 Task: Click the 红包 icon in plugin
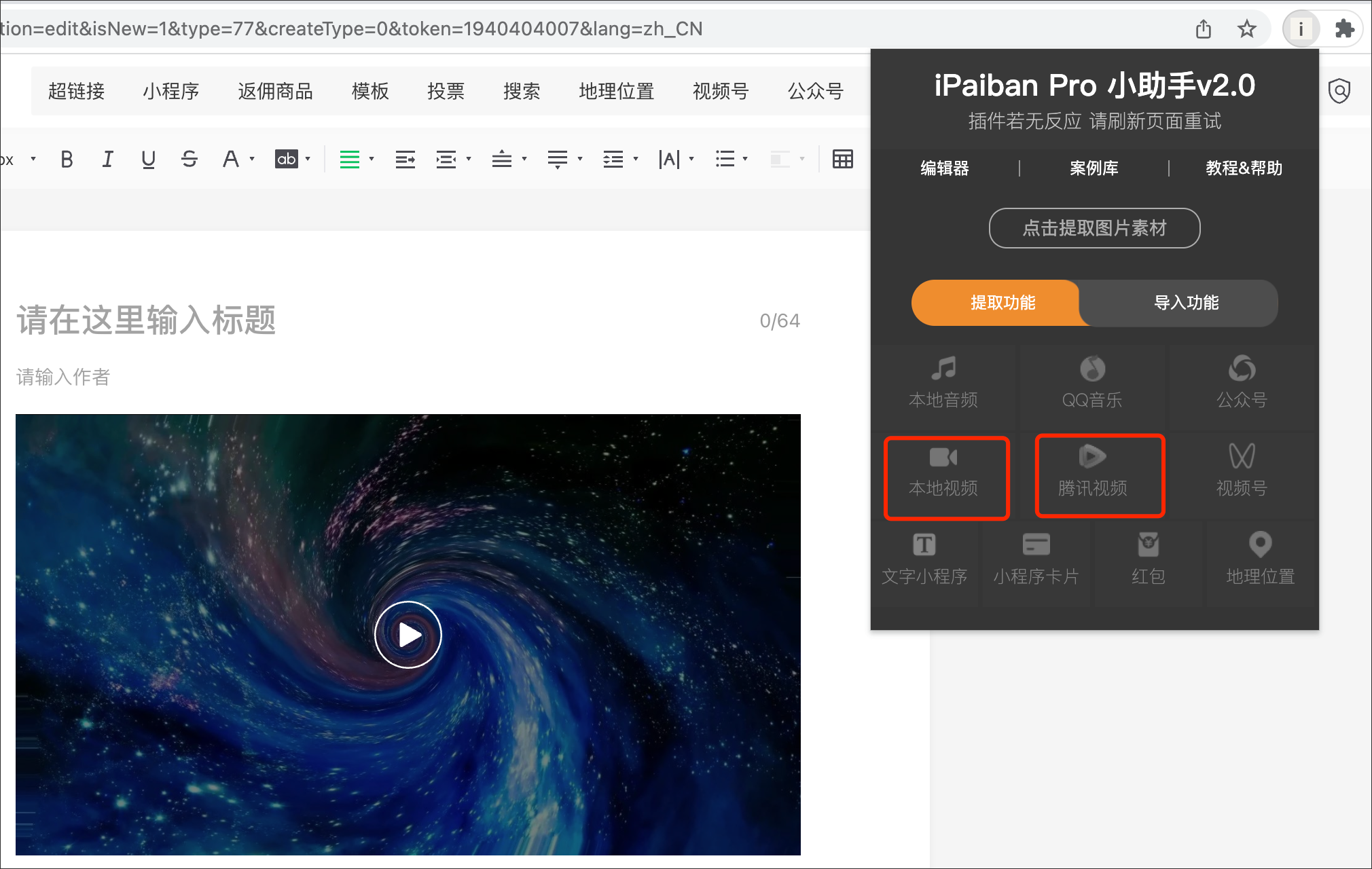pyautogui.click(x=1148, y=544)
